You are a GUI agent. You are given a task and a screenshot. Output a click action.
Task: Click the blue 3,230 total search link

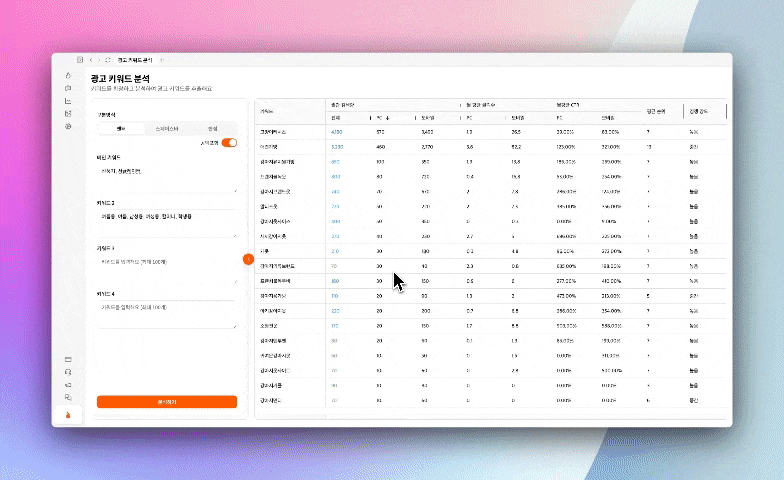coord(337,147)
